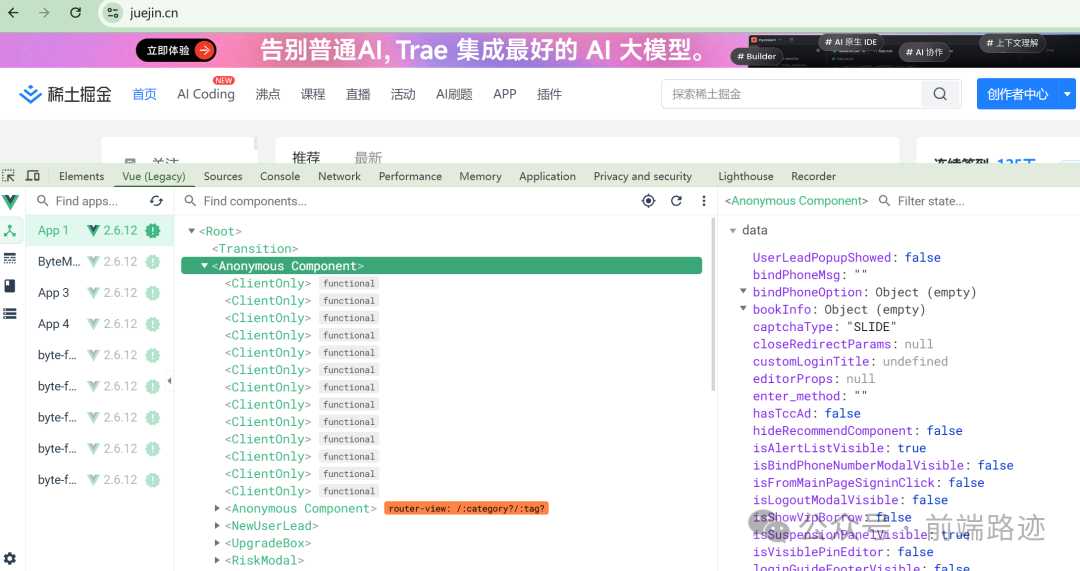Select the Transition component node
Image resolution: width=1080 pixels, height=571 pixels.
[255, 249]
